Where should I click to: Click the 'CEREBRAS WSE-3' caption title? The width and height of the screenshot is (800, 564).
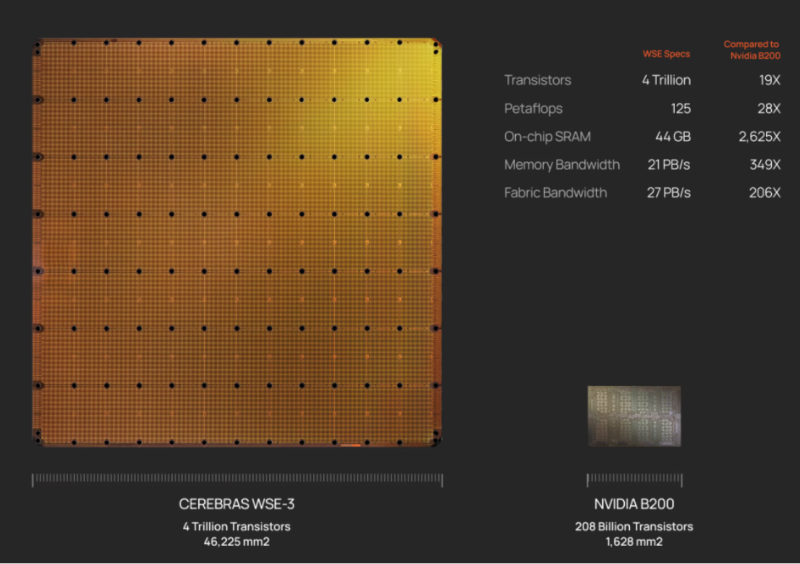click(x=236, y=506)
